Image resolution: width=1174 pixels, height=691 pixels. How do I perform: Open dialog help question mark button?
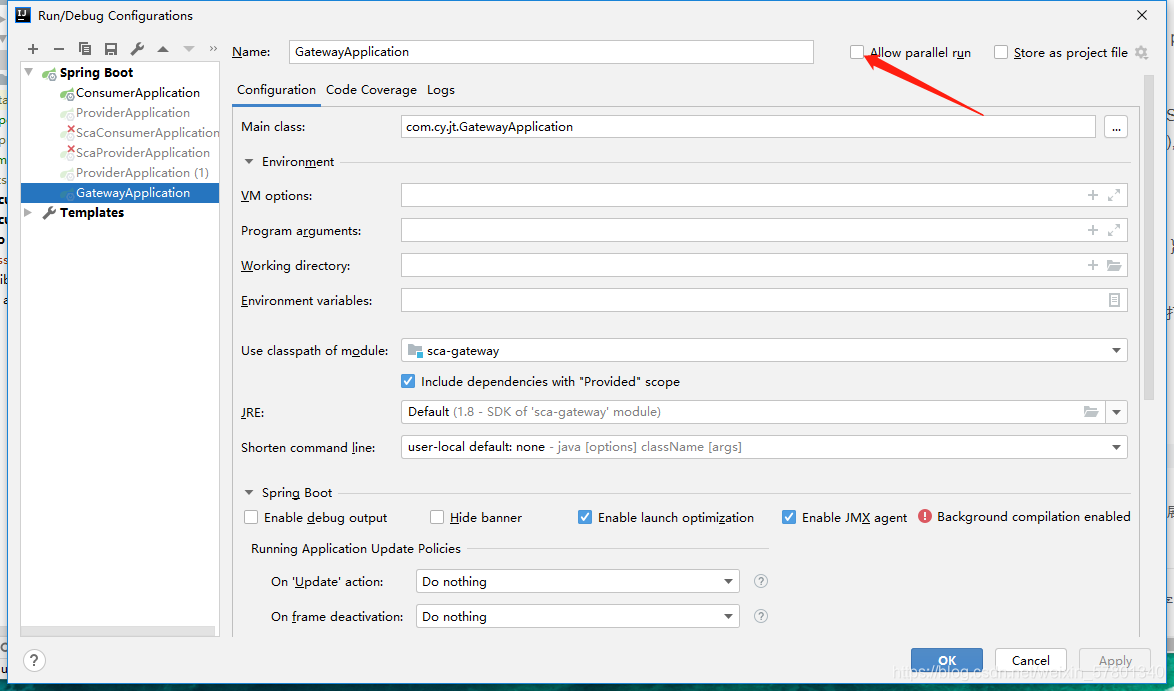click(x=34, y=660)
